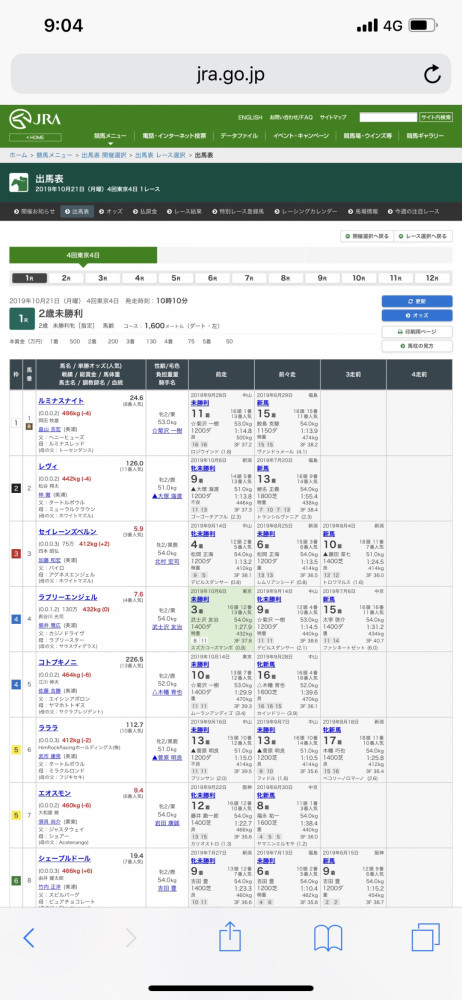Screen dimensions: 462x1000
Task: Go back with Safari back arrow
Action: (29, 938)
